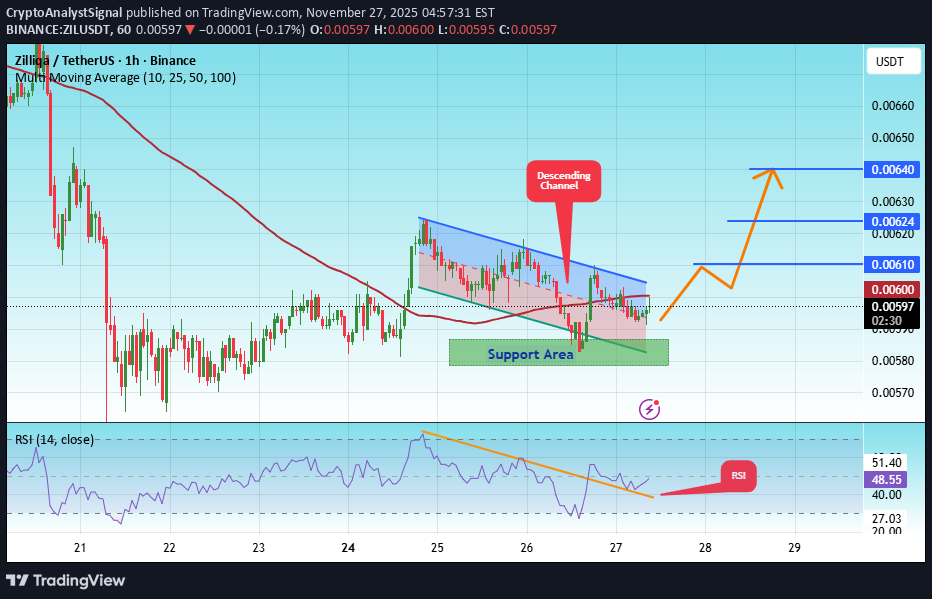This screenshot has width=932, height=599.
Task: Click the purple 48.55 RSI value label
Action: [x=886, y=480]
